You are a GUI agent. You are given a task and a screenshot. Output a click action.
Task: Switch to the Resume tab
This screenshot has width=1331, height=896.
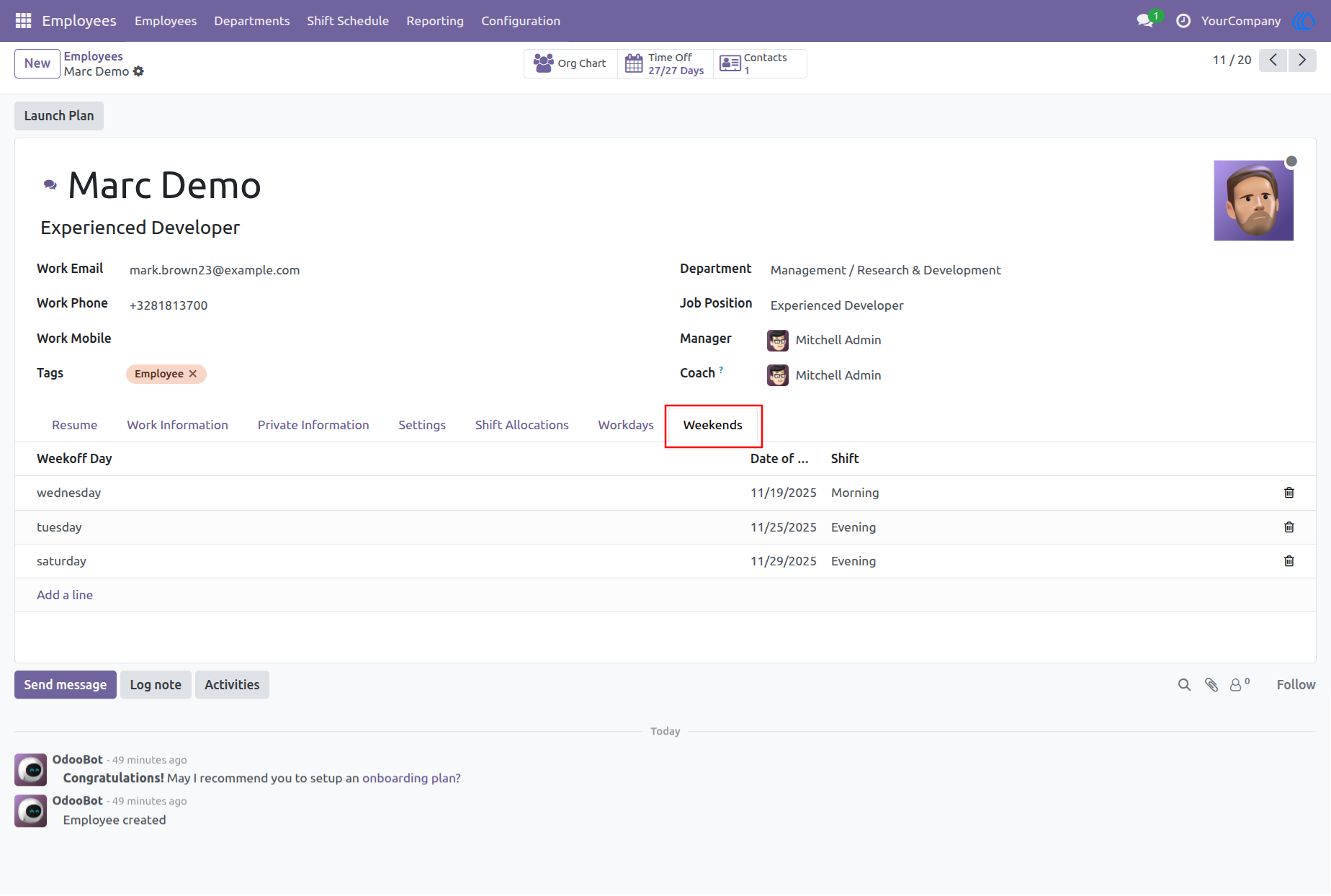coord(74,425)
